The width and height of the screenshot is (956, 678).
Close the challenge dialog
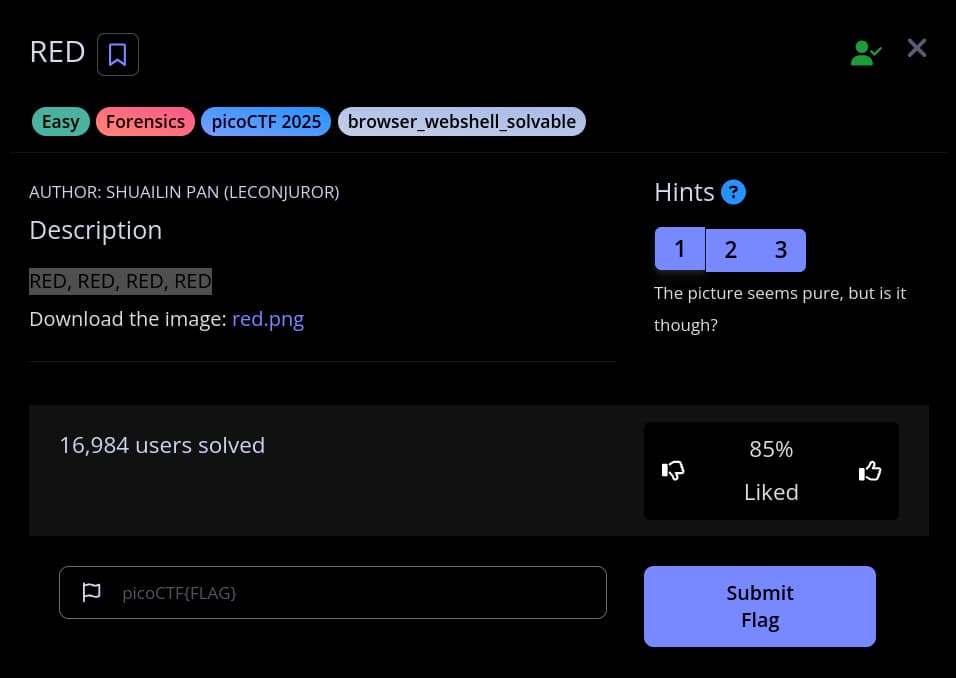coord(917,48)
